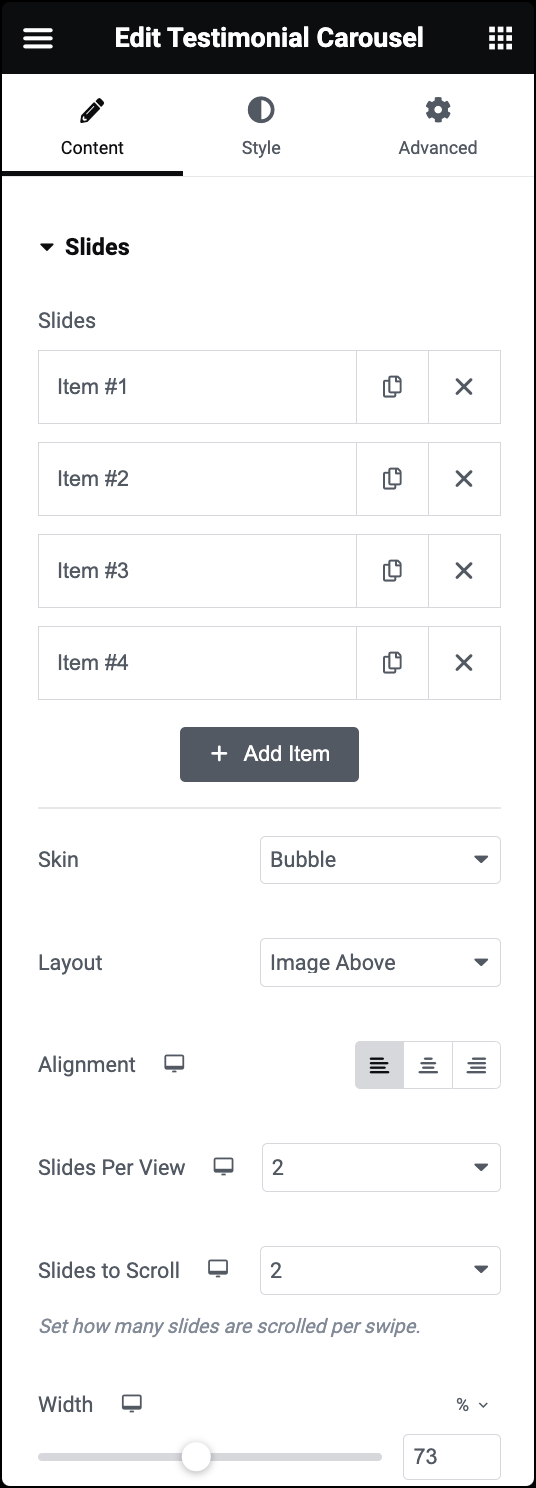
Task: Click responsive device icon beside Alignment
Action: click(174, 1064)
